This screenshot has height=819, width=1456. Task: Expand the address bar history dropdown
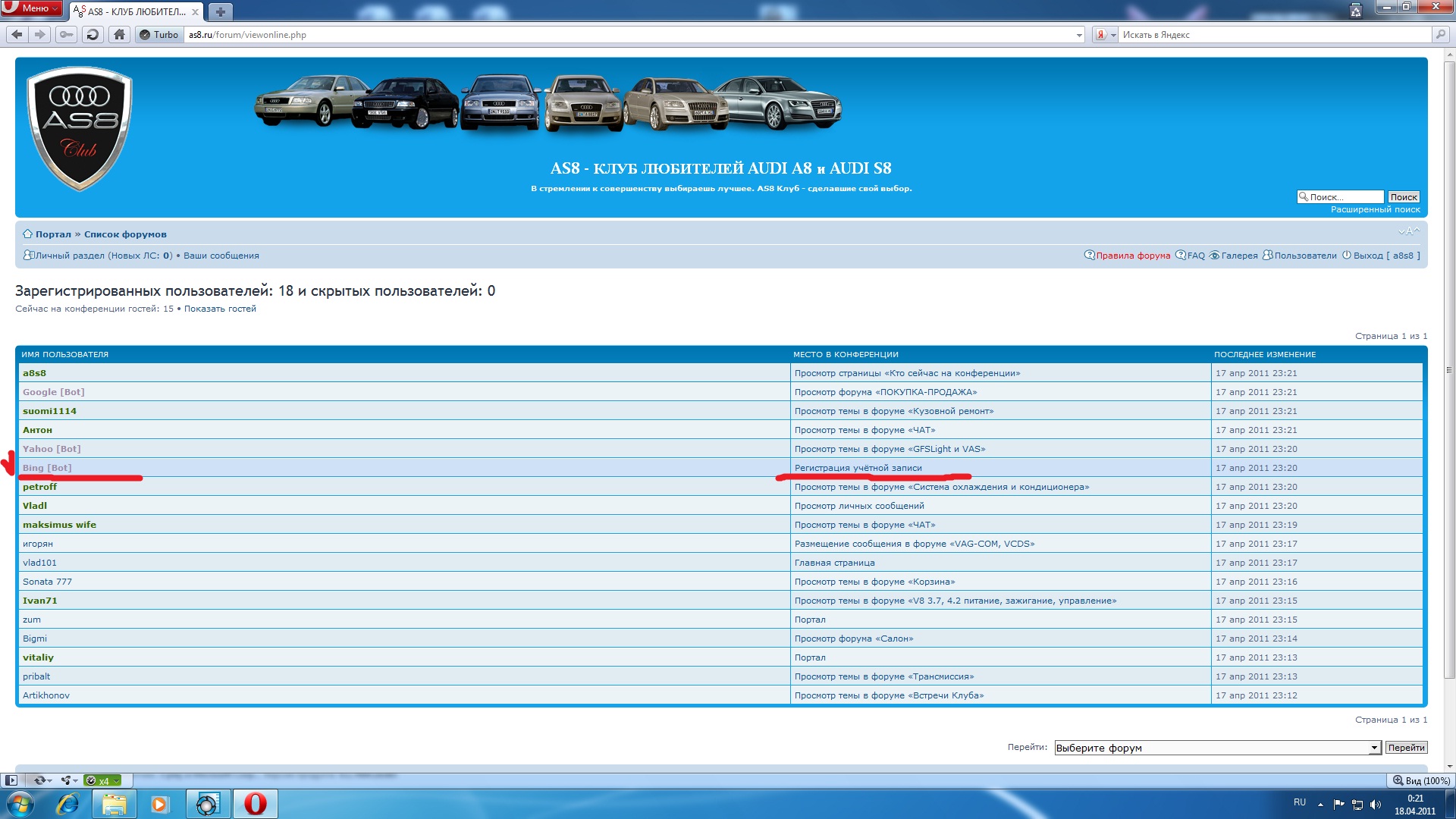click(x=1079, y=35)
